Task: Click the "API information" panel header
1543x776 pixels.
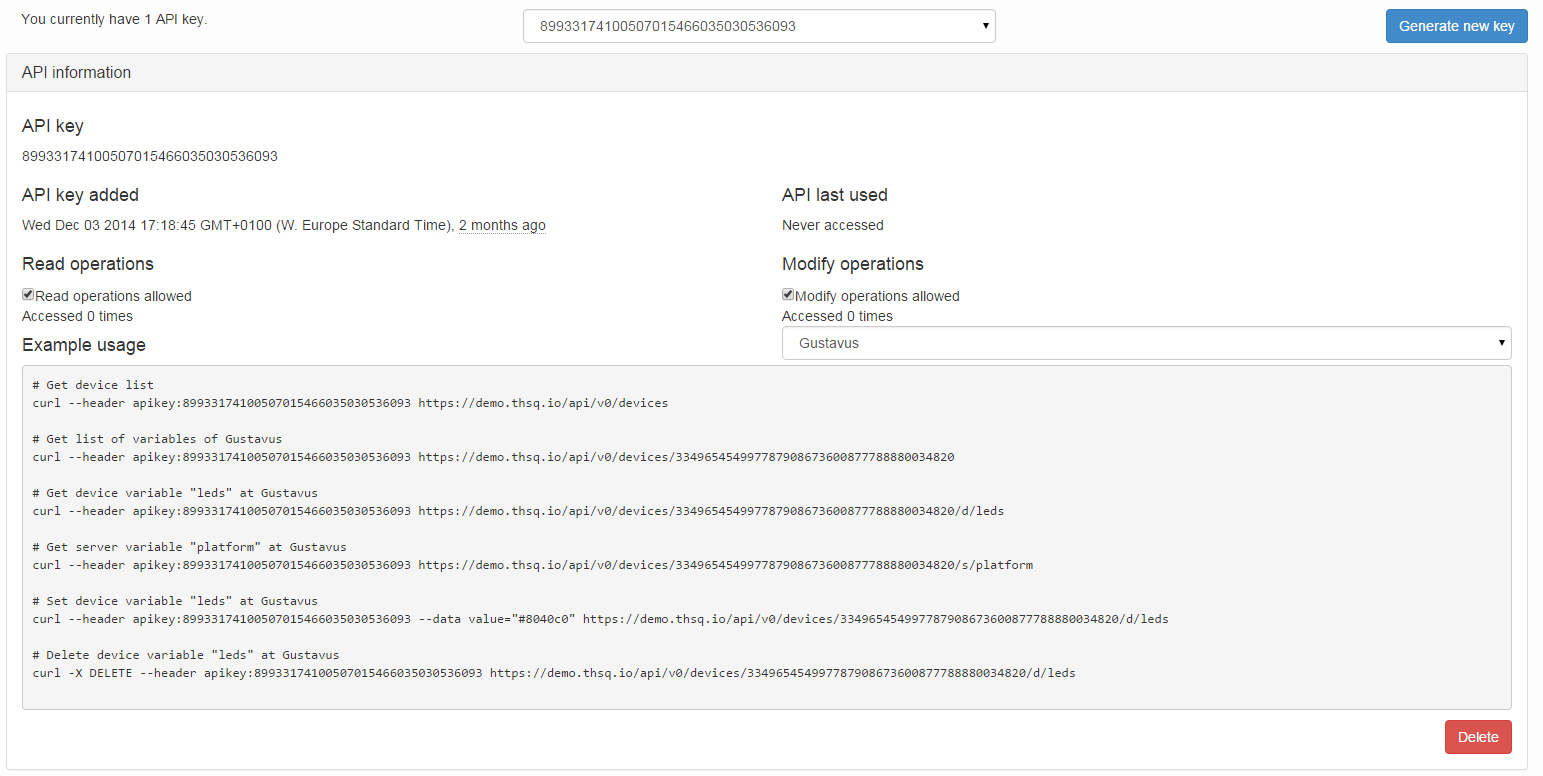Action: coord(767,72)
